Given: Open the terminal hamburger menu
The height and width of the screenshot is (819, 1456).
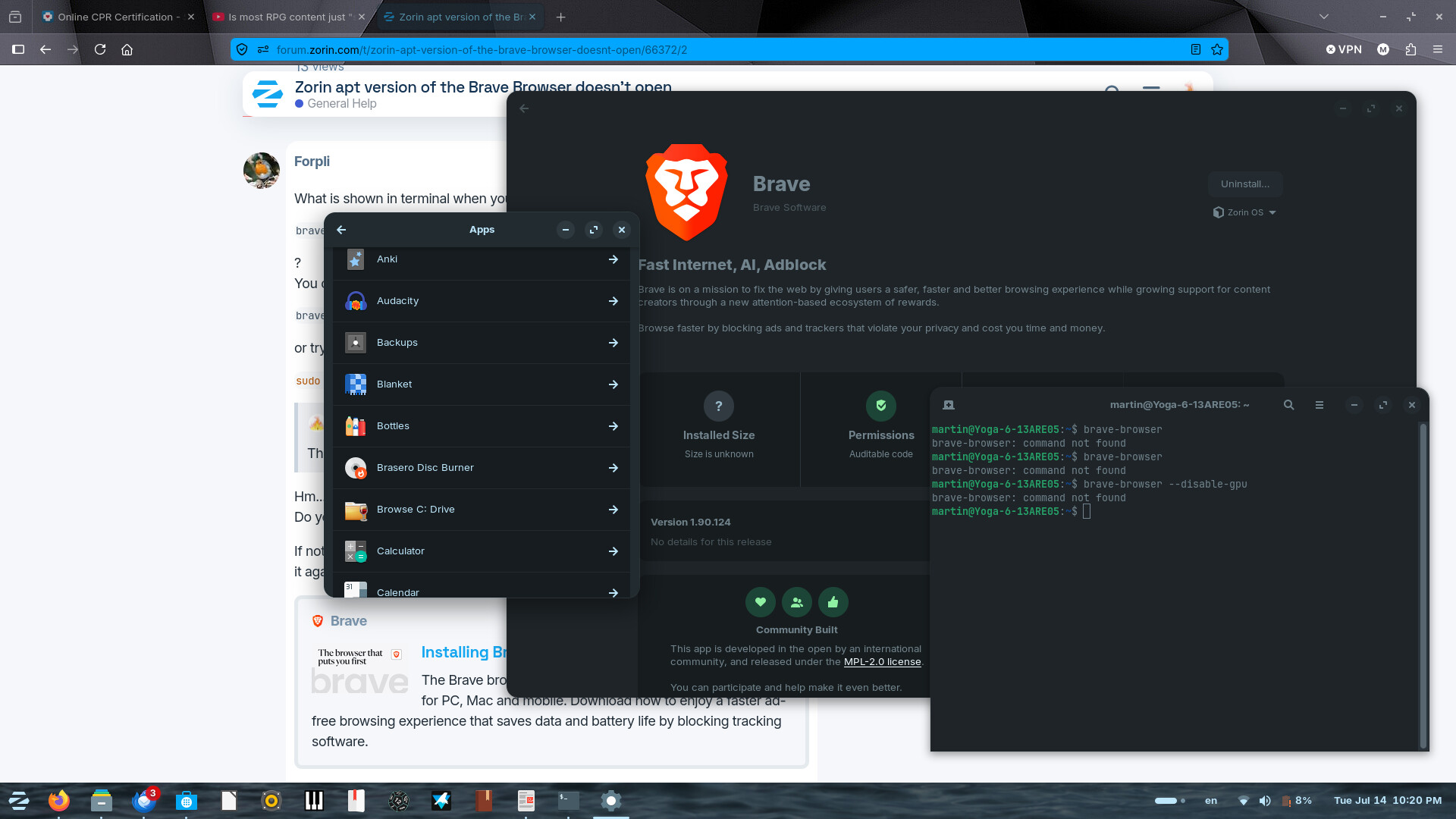Looking at the screenshot, I should click(1319, 405).
